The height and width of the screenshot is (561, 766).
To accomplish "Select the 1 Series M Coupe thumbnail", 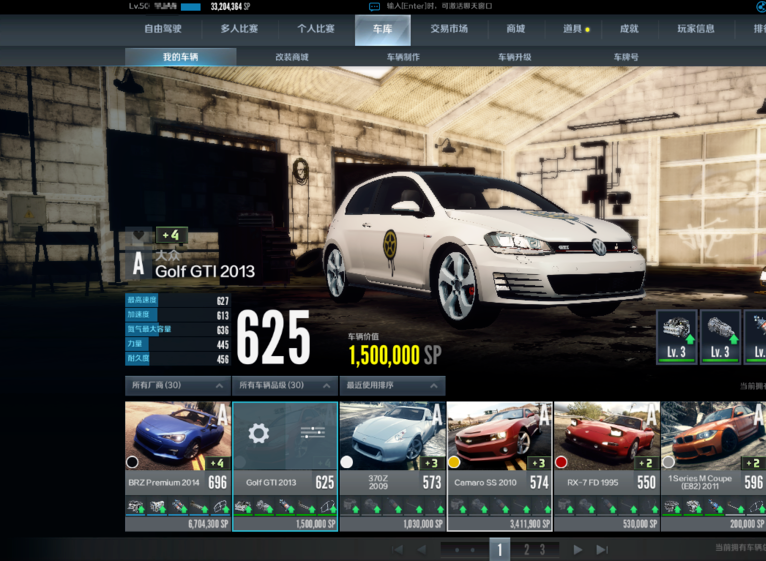I will (x=713, y=436).
